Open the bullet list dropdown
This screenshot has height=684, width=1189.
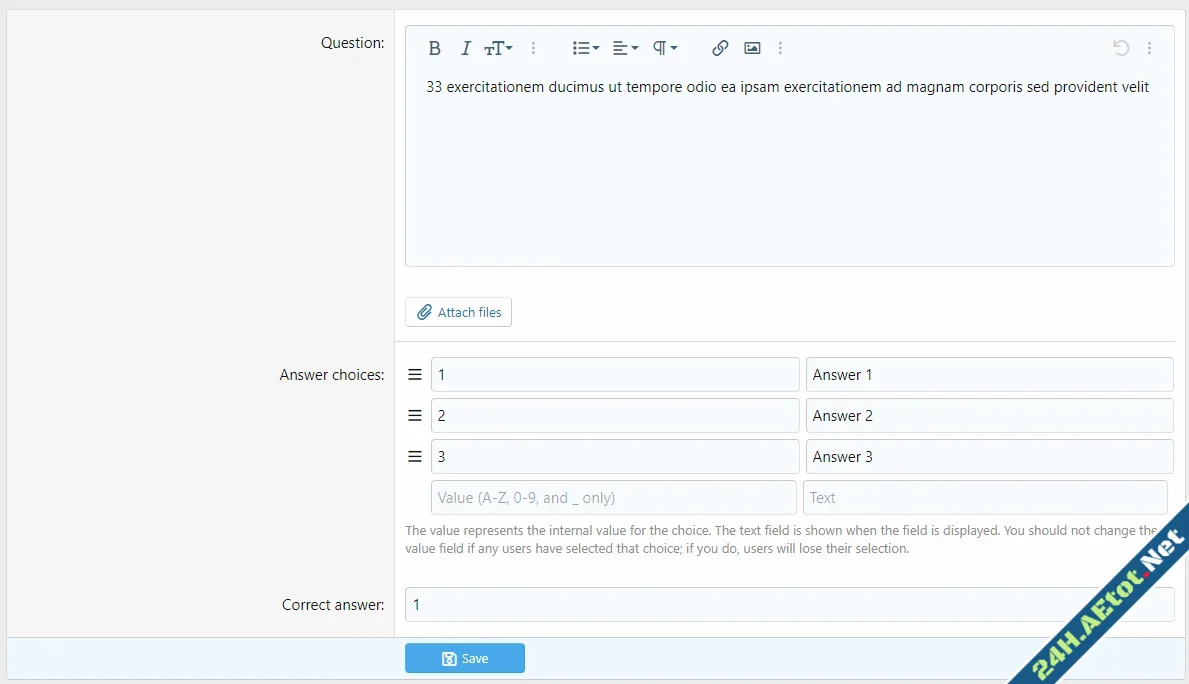pos(584,47)
